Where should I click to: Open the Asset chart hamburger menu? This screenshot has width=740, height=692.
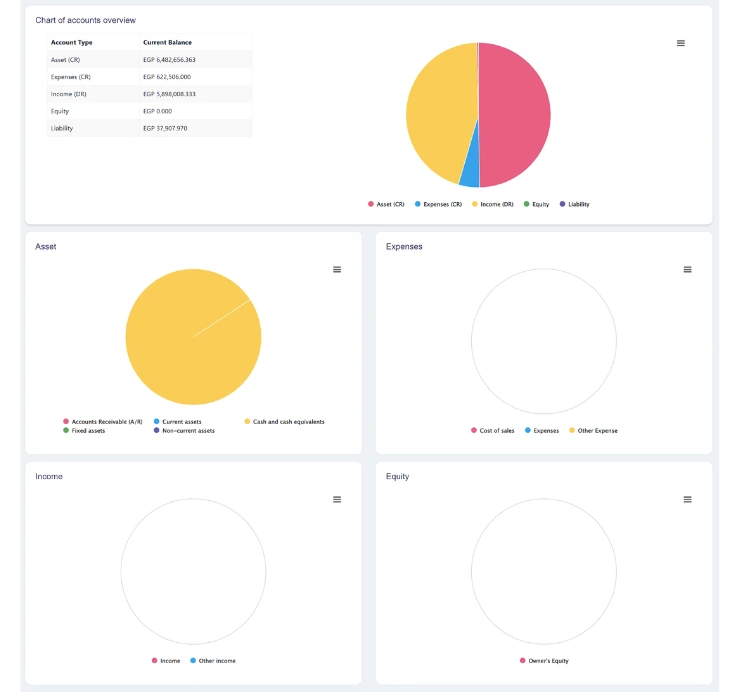coord(337,269)
